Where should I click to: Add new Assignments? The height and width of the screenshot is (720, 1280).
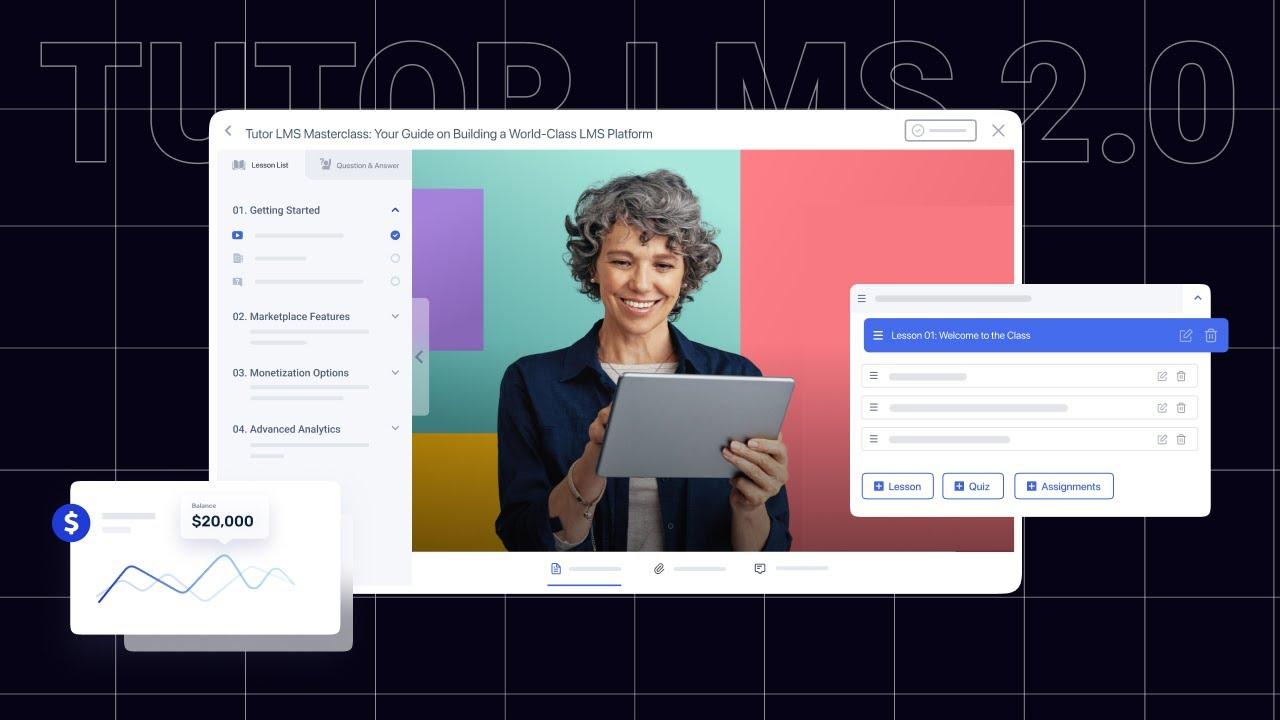[x=1064, y=486]
